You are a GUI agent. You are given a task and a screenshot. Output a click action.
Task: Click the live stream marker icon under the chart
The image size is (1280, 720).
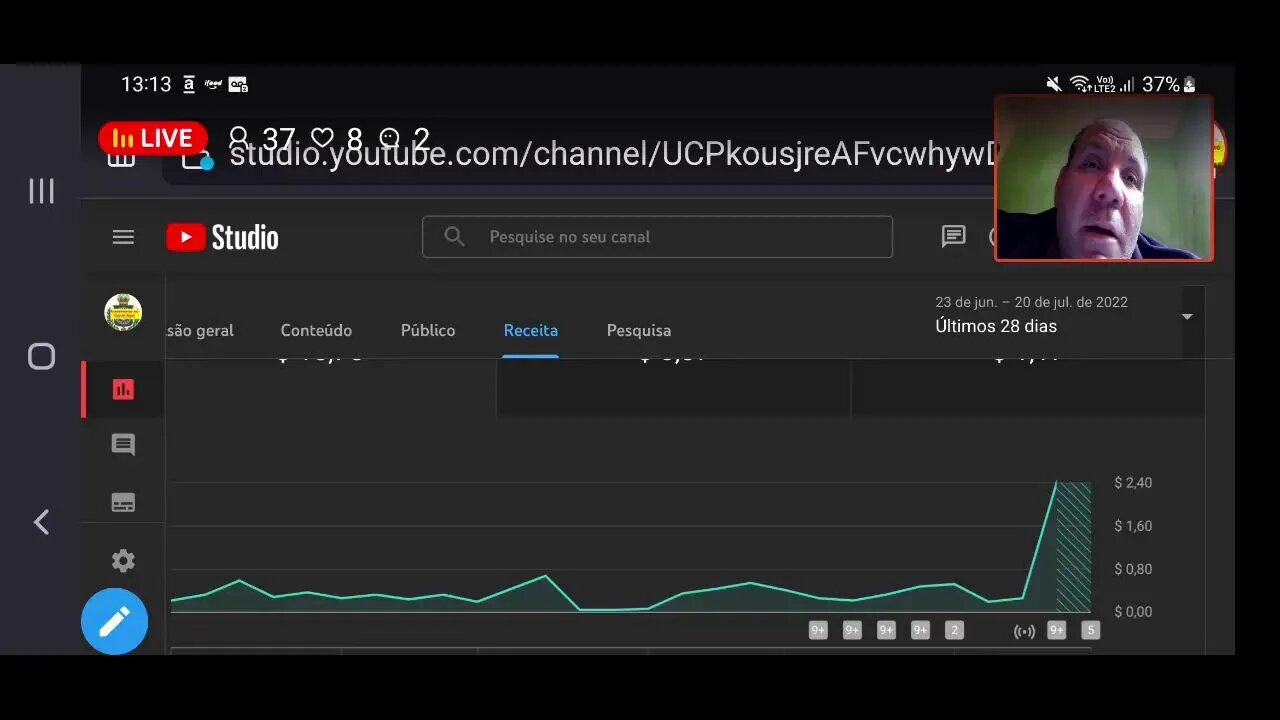(x=1024, y=631)
